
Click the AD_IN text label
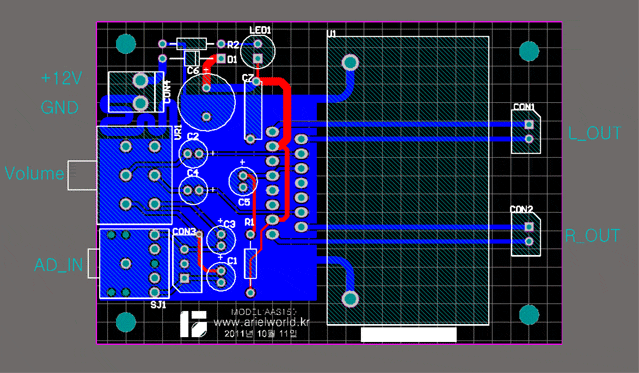[59, 265]
